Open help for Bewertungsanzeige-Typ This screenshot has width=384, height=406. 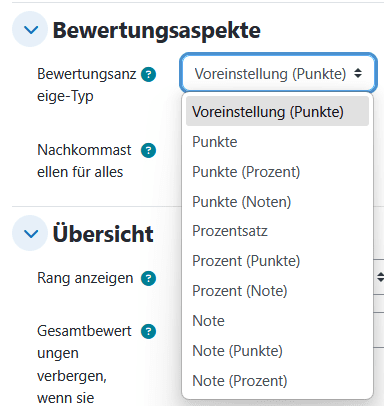(x=148, y=74)
